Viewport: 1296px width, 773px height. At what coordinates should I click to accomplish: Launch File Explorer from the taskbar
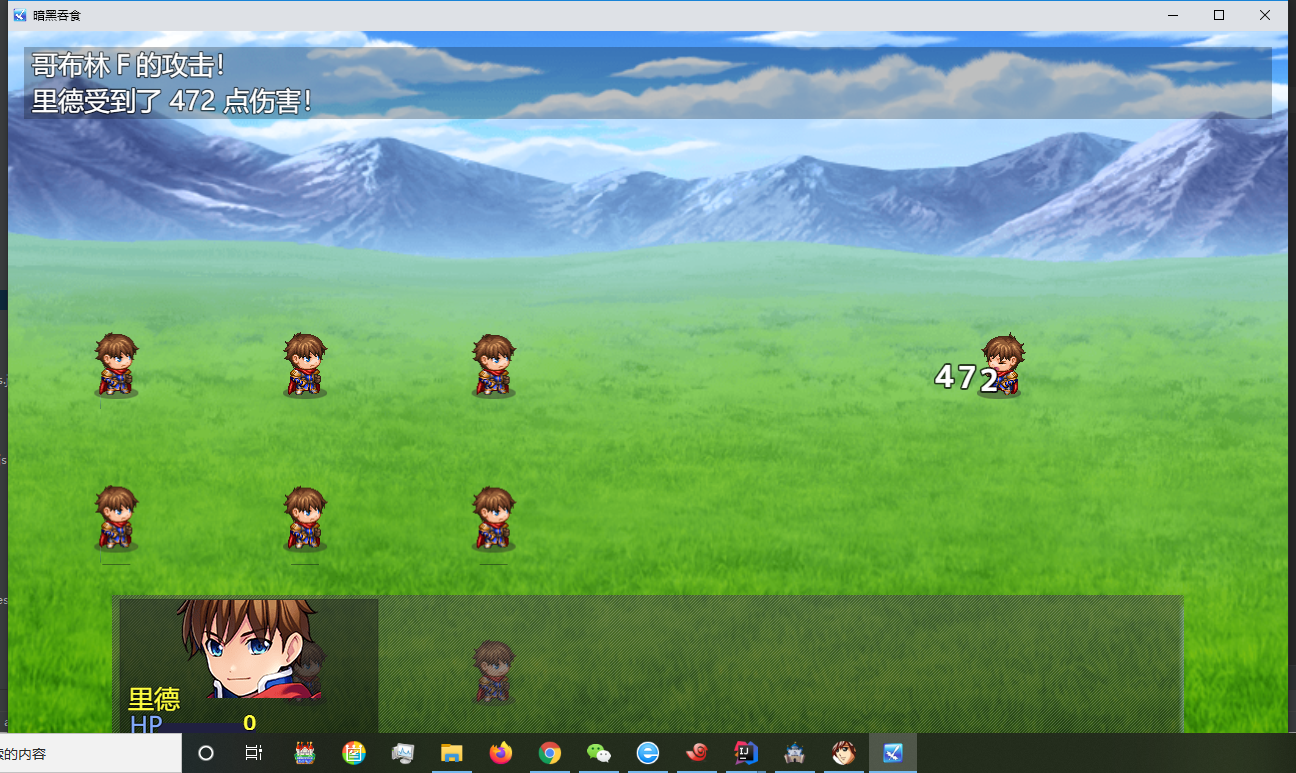[x=452, y=753]
